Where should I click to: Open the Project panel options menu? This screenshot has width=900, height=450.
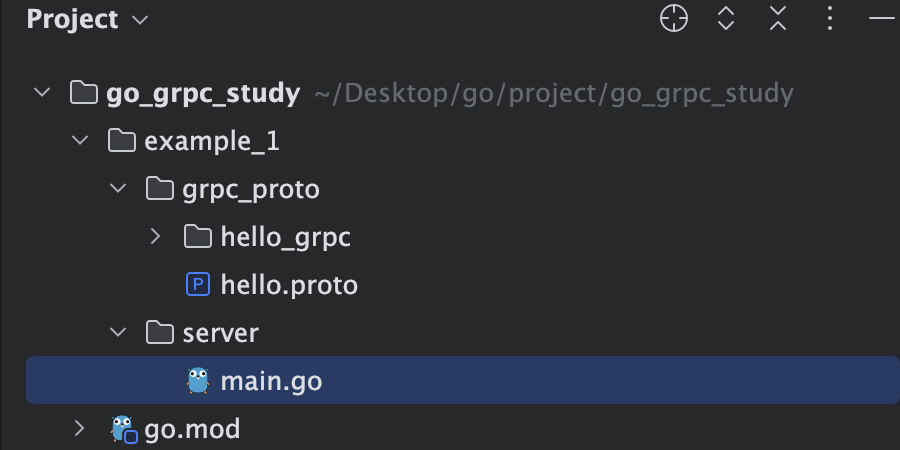click(x=829, y=19)
